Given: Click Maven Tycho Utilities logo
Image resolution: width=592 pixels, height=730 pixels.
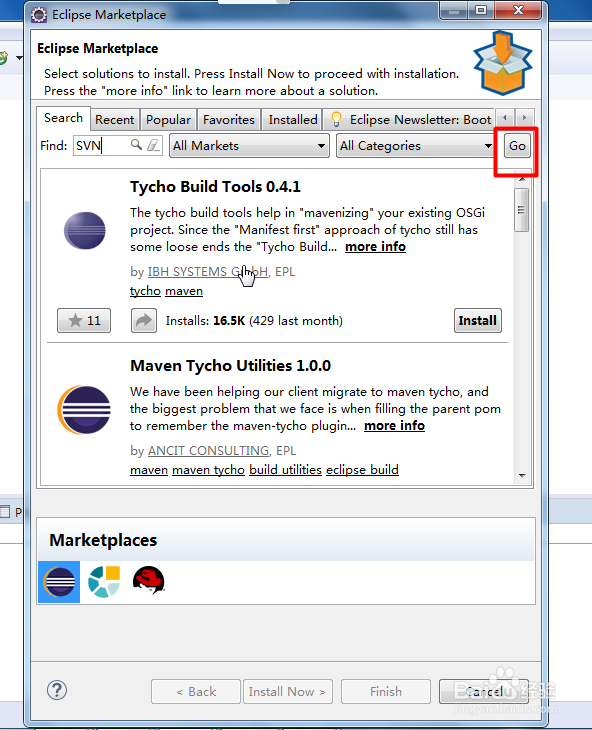Looking at the screenshot, I should pos(84,410).
